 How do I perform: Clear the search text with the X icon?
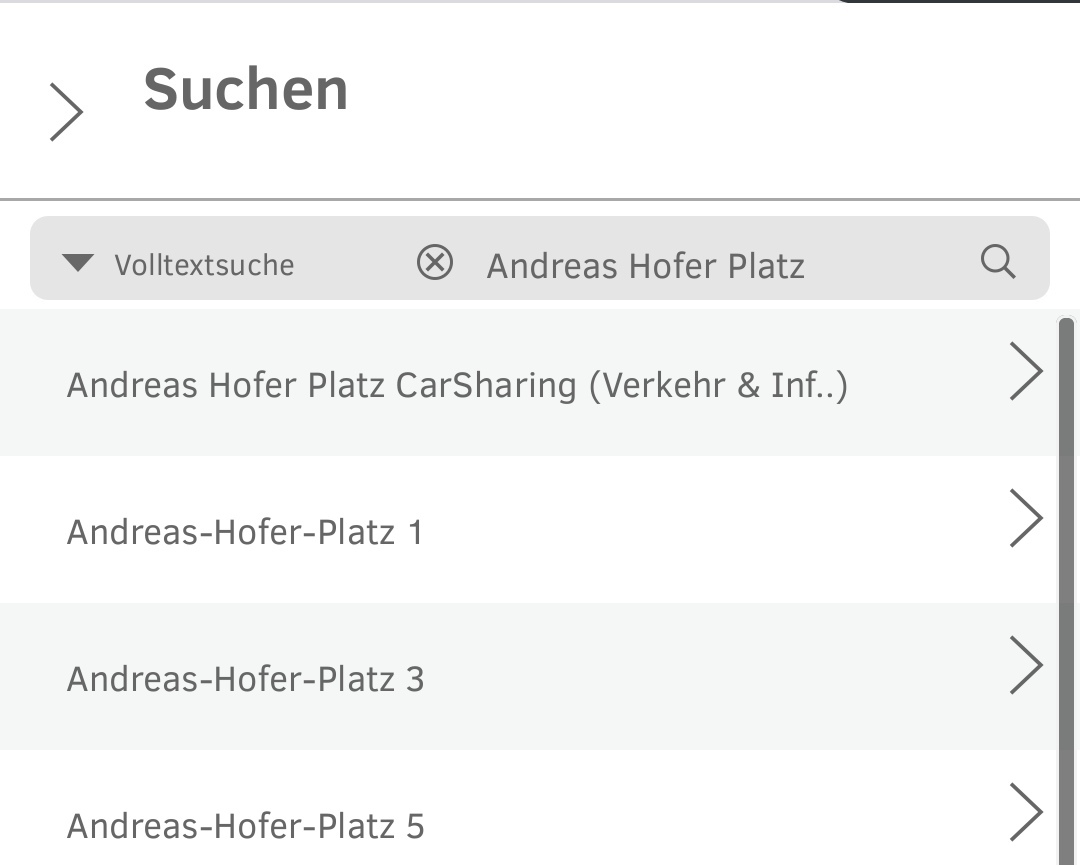435,262
